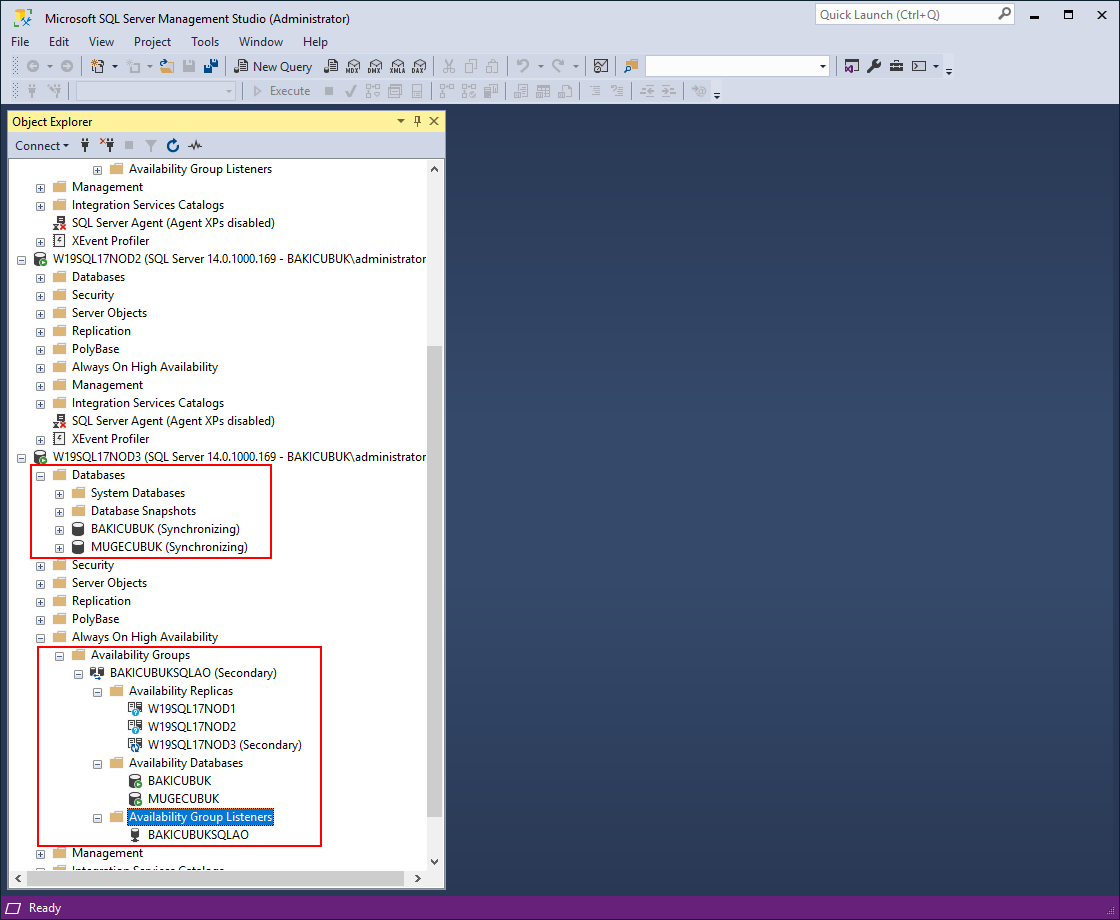Open the View menu

click(101, 41)
